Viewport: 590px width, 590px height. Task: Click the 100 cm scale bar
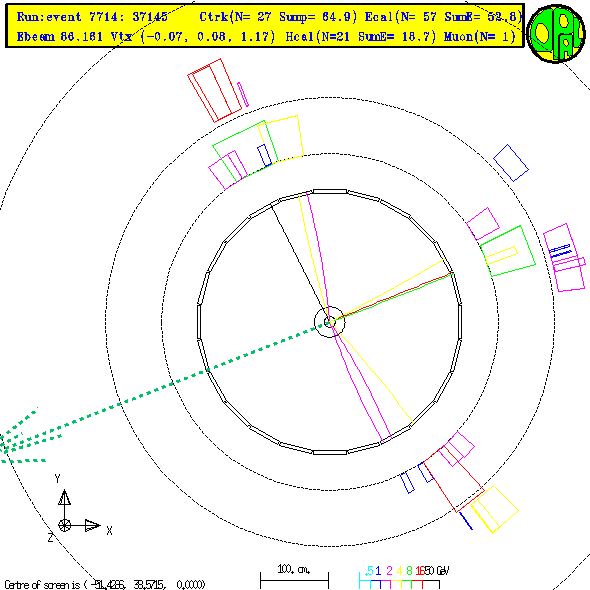pos(294,580)
